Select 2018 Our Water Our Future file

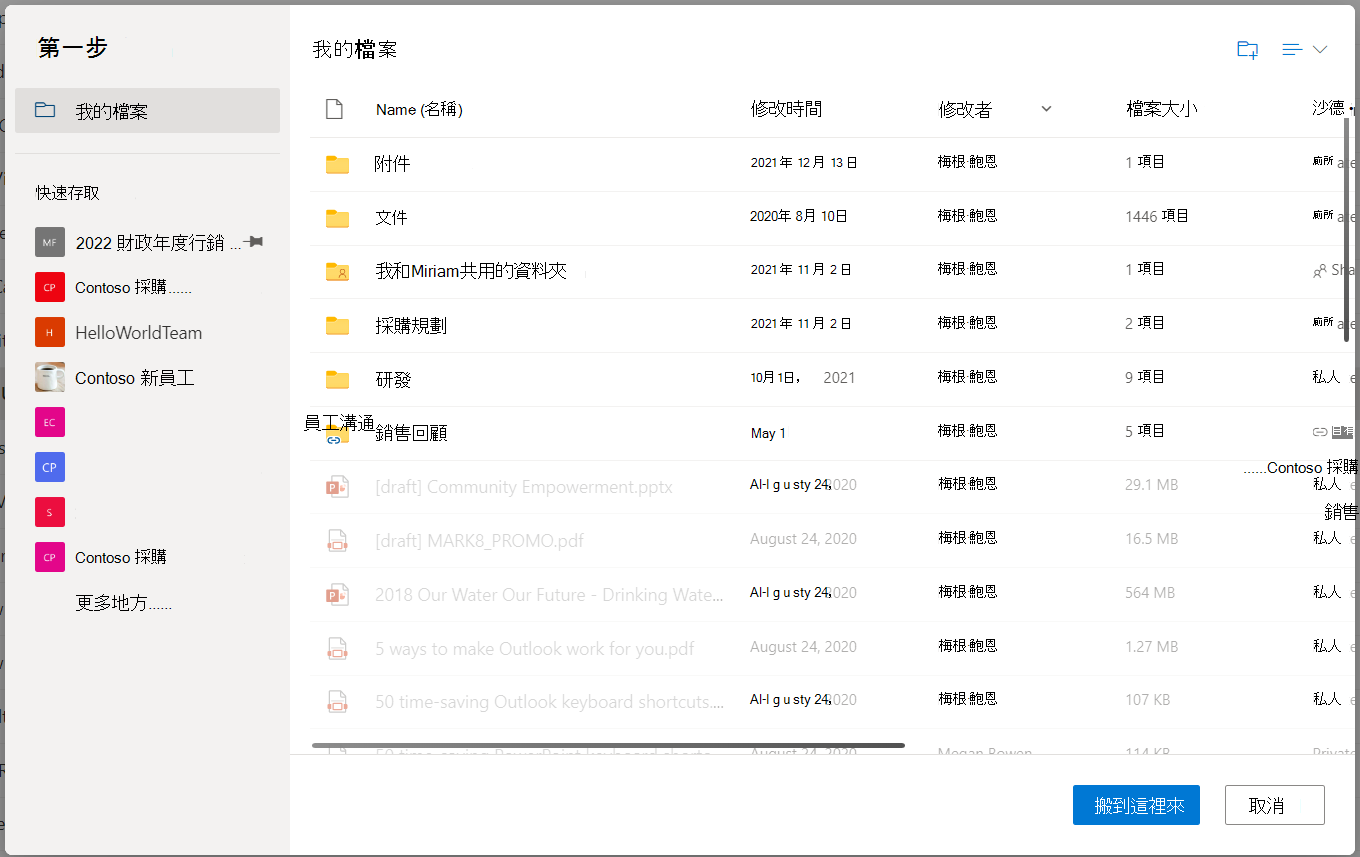coord(549,595)
